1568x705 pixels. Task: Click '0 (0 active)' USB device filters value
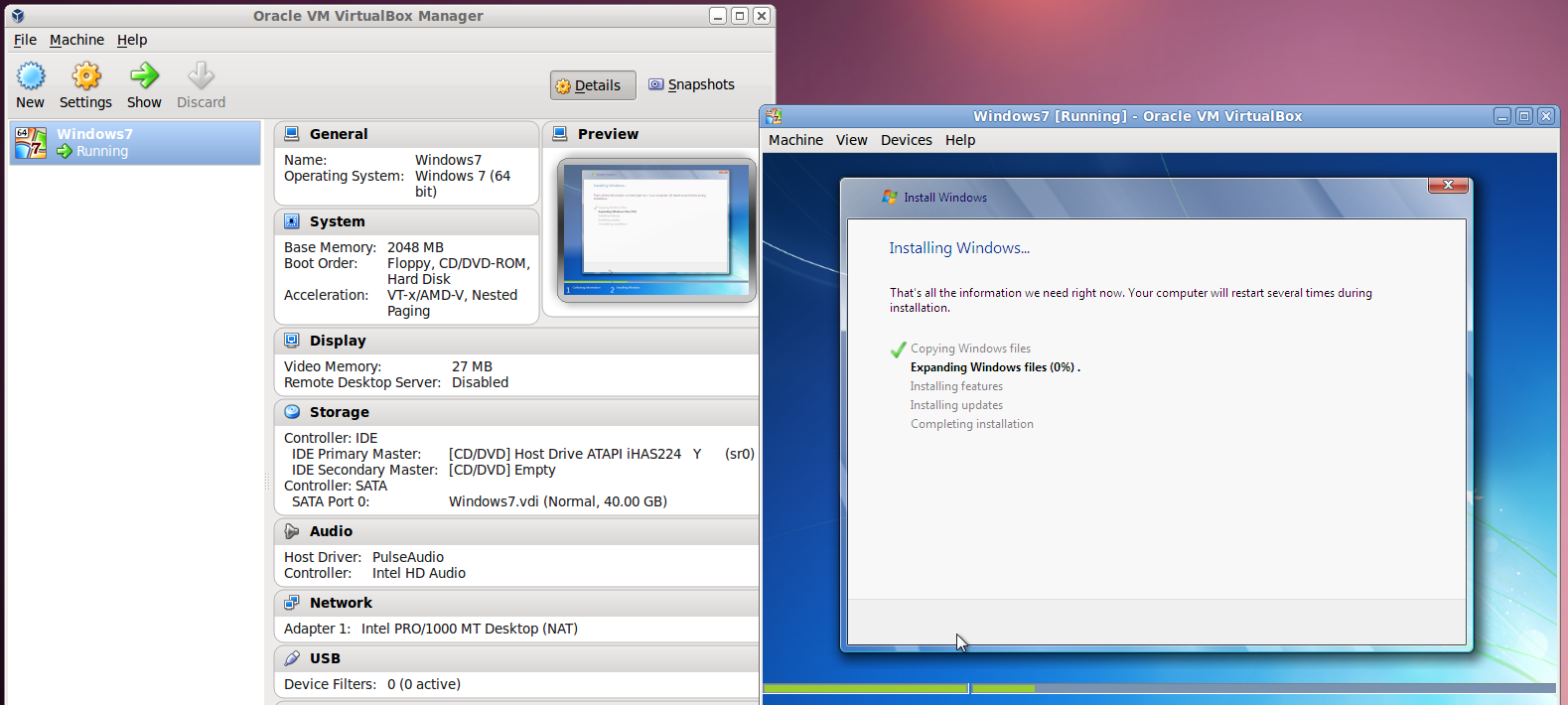(424, 684)
